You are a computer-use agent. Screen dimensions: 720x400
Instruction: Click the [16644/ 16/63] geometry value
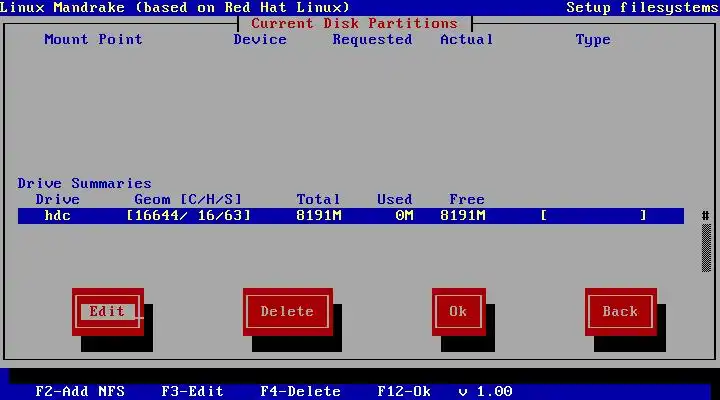pyautogui.click(x=188, y=216)
